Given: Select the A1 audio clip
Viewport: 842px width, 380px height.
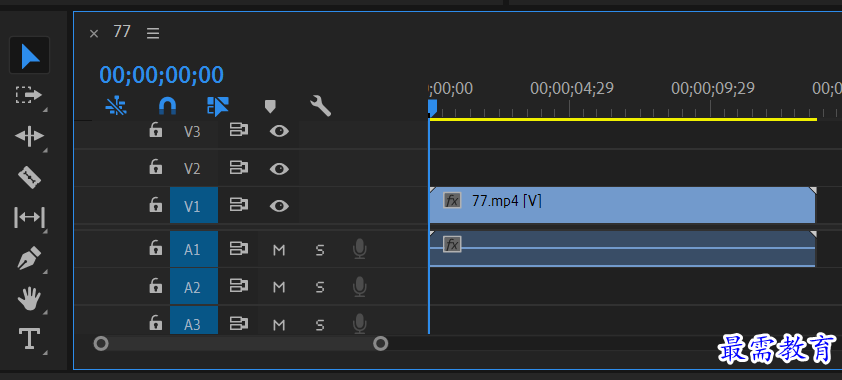Looking at the screenshot, I should [623, 249].
